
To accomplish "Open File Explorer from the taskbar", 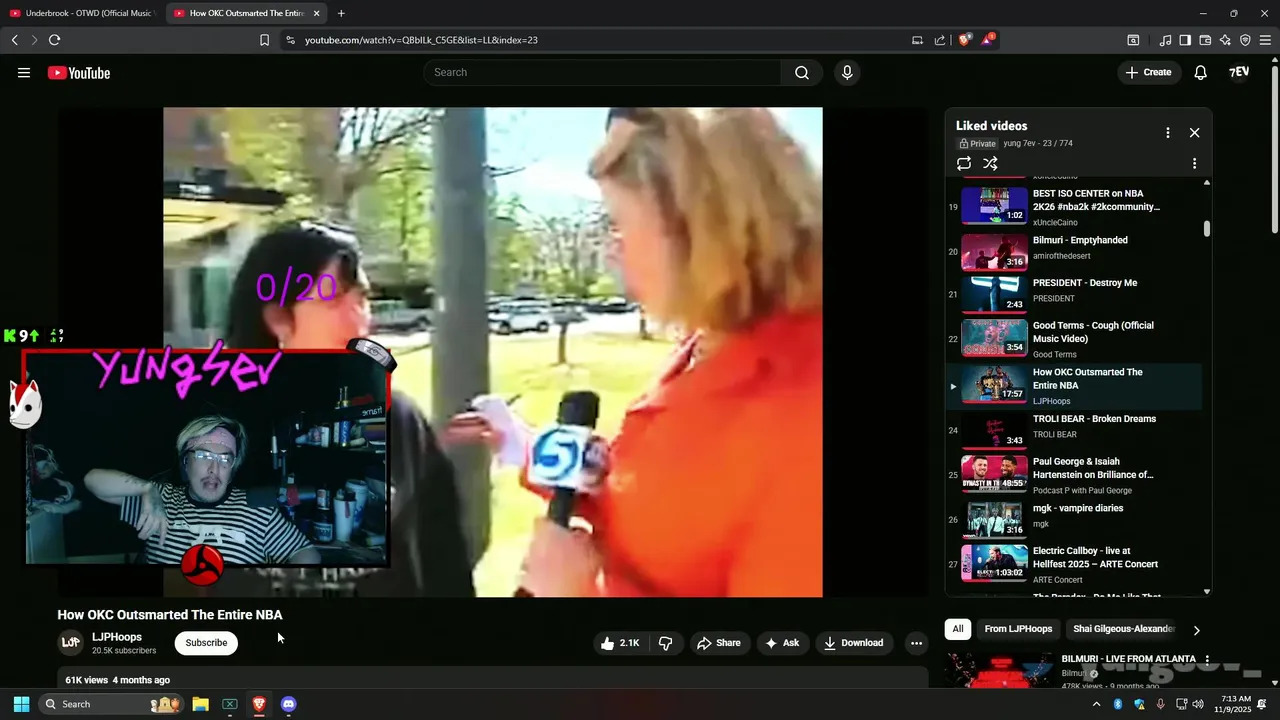I will [x=200, y=704].
